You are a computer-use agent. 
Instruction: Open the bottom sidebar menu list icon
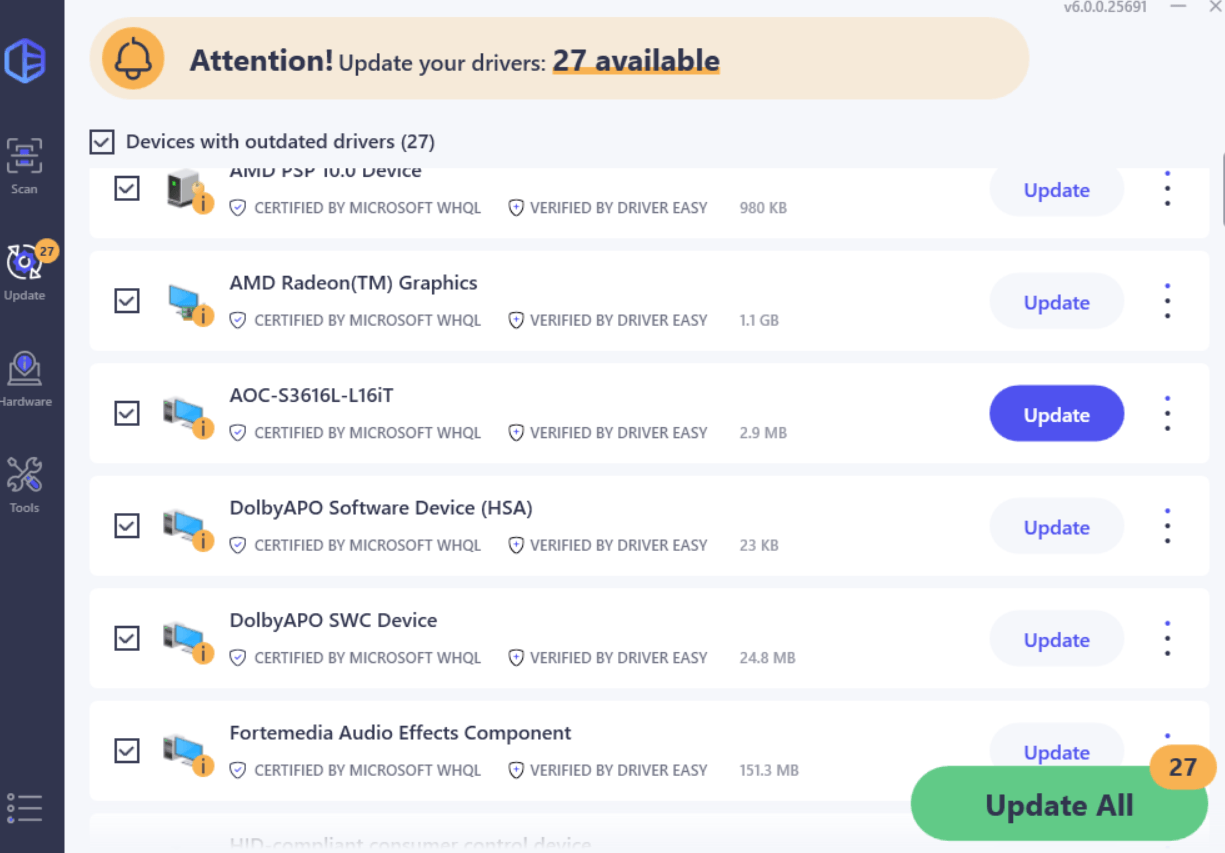tap(24, 808)
